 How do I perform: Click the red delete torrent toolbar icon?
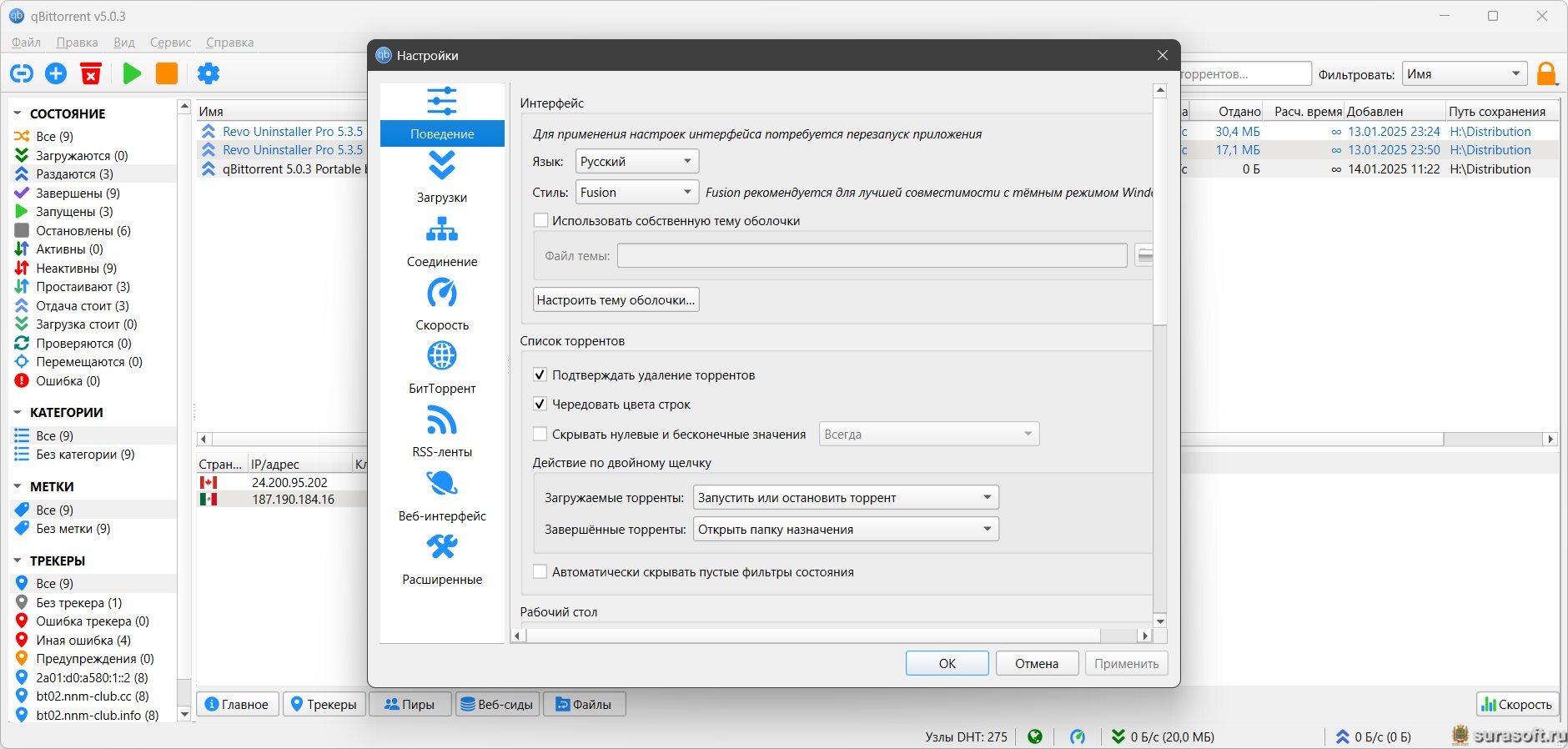point(91,73)
